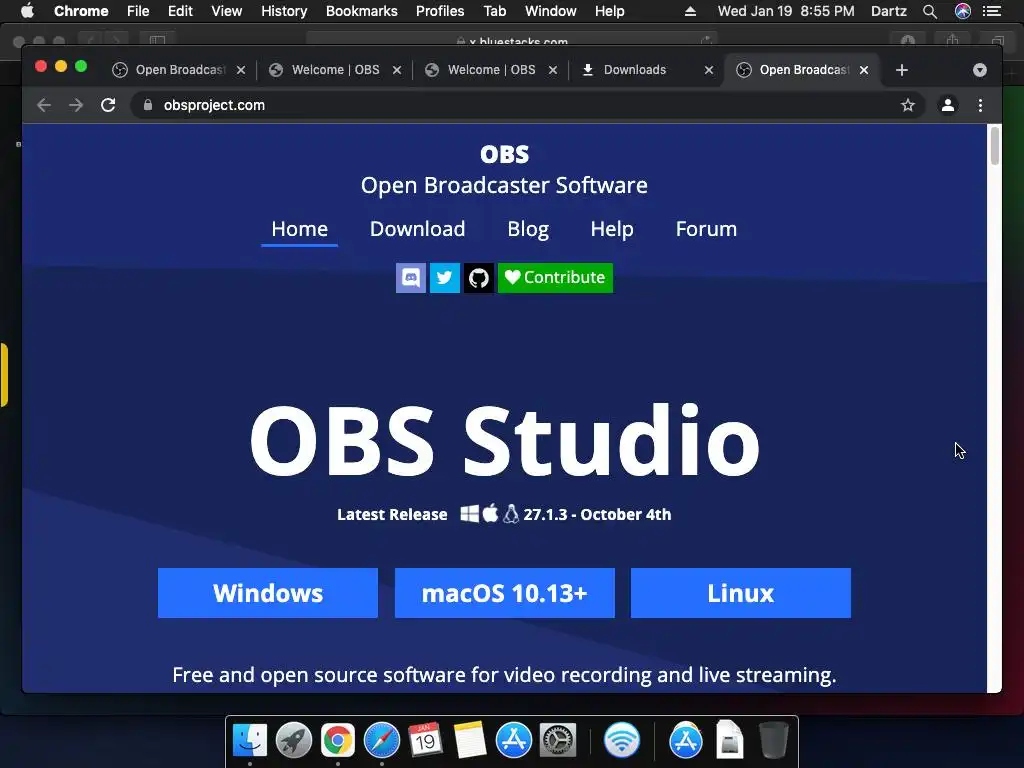Image resolution: width=1024 pixels, height=768 pixels.
Task: Open Google Chrome from the Dock
Action: click(338, 741)
